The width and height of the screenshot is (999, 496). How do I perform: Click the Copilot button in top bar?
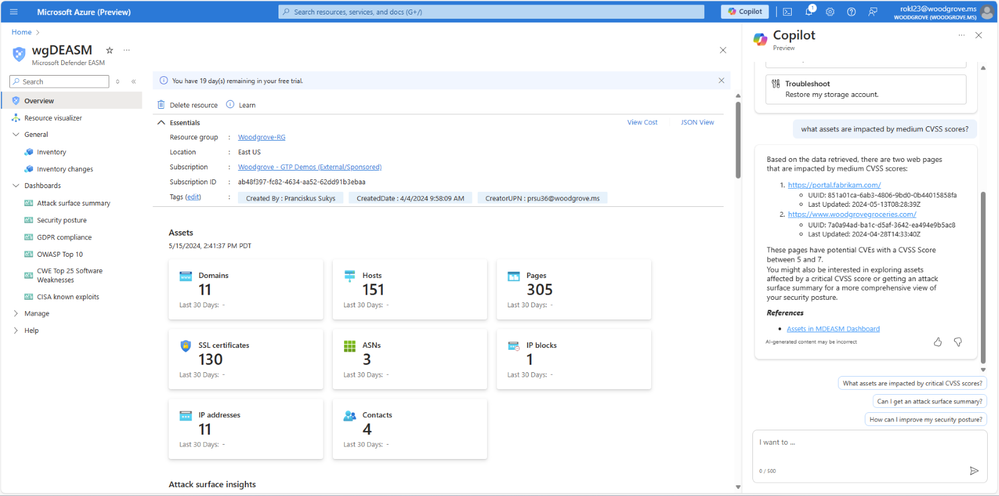click(x=745, y=11)
